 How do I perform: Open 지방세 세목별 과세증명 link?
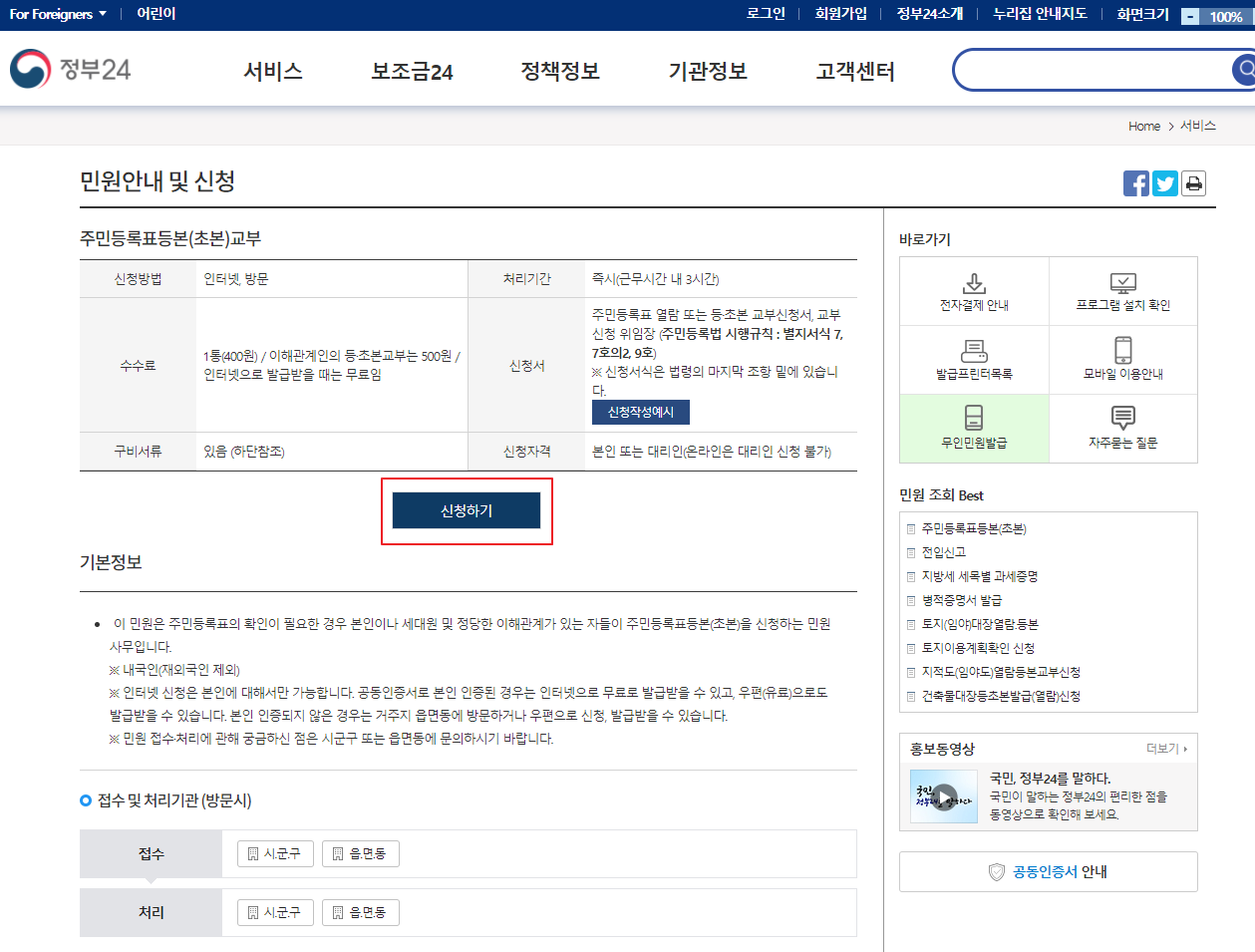coord(980,576)
